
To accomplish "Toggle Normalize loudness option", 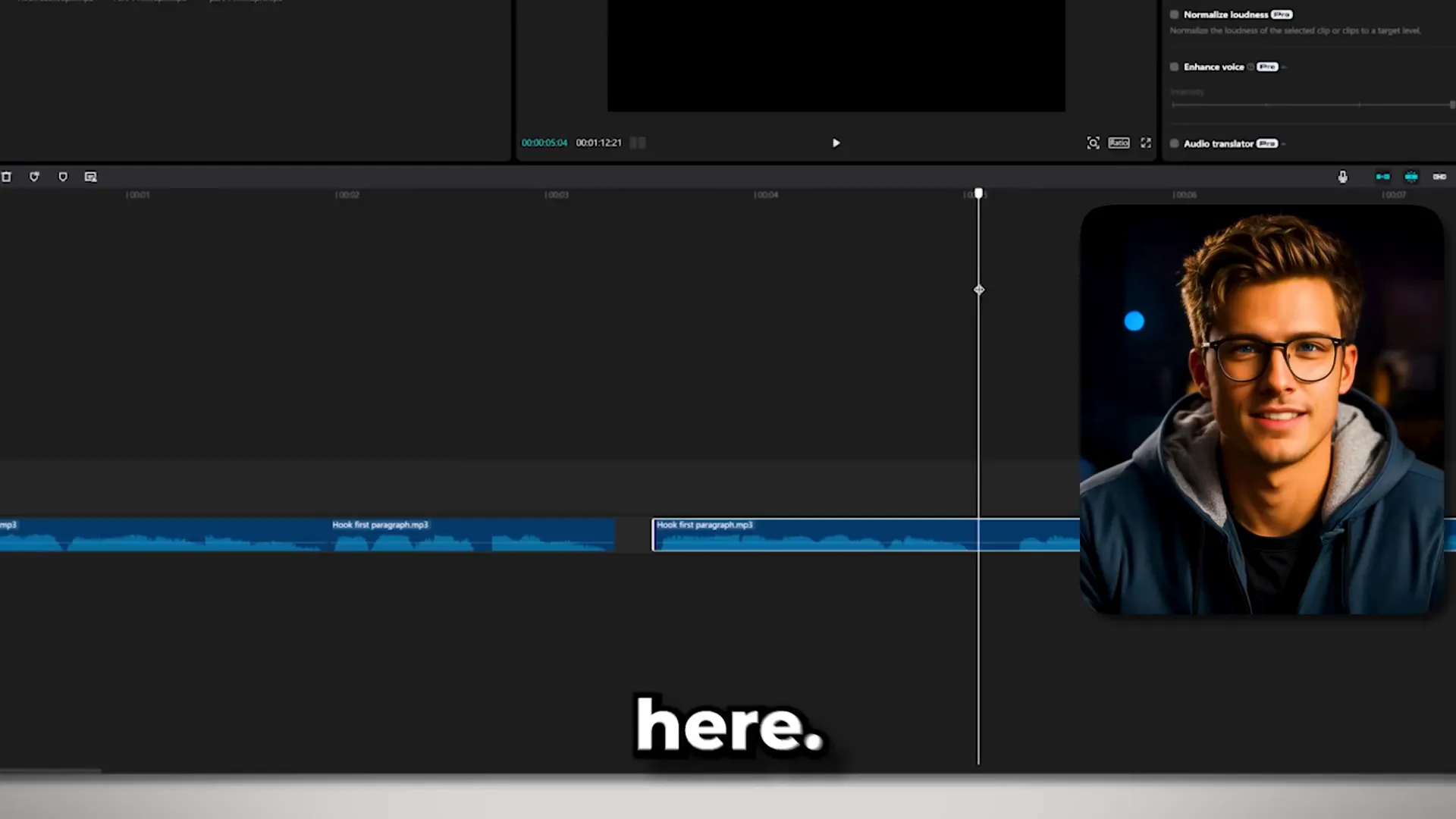I will point(1173,14).
